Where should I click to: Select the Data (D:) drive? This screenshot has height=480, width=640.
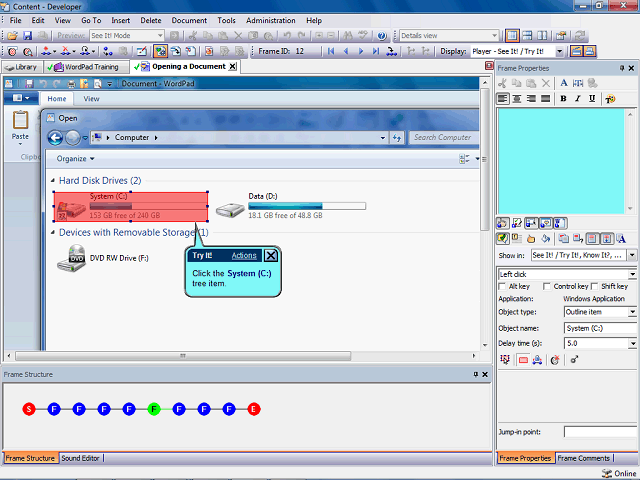(291, 207)
